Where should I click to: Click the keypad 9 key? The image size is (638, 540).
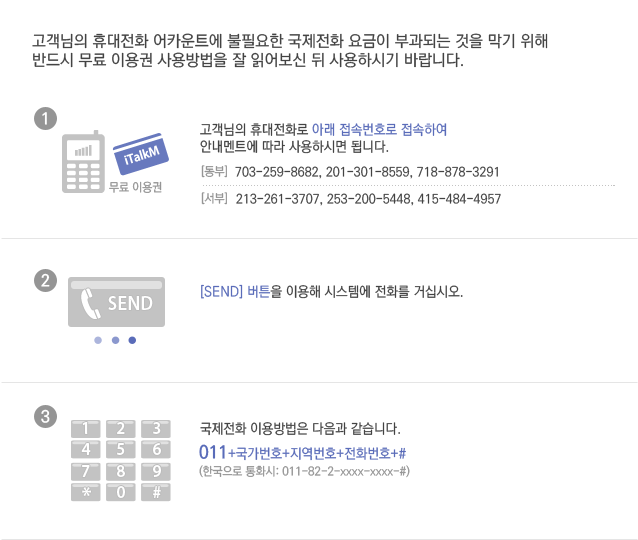pos(156,471)
